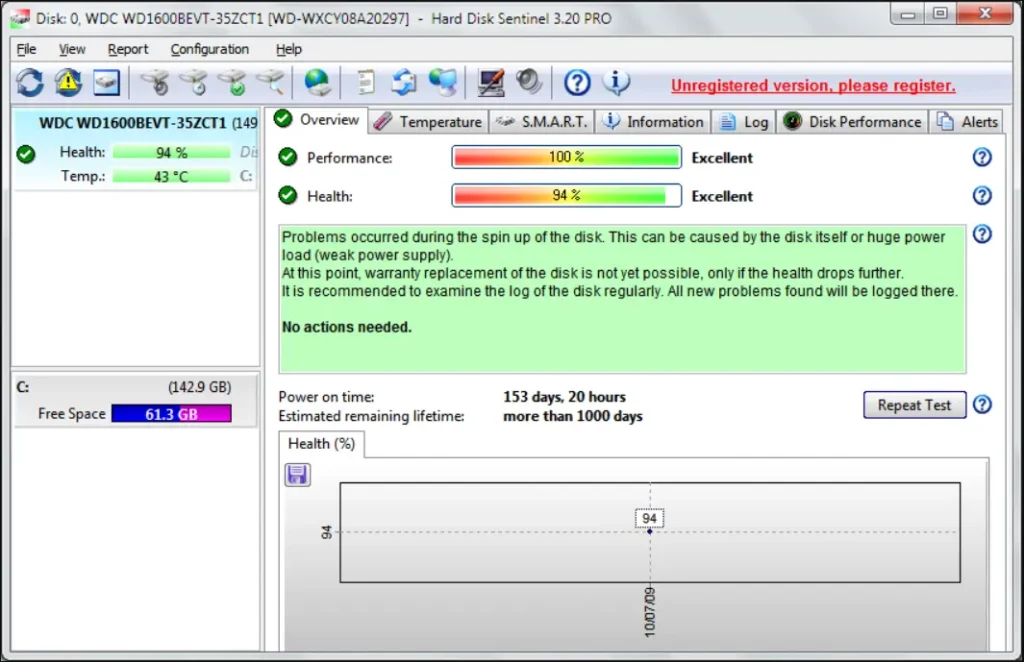Click the help circle beside the Performance bar
The image size is (1024, 662).
pos(982,157)
